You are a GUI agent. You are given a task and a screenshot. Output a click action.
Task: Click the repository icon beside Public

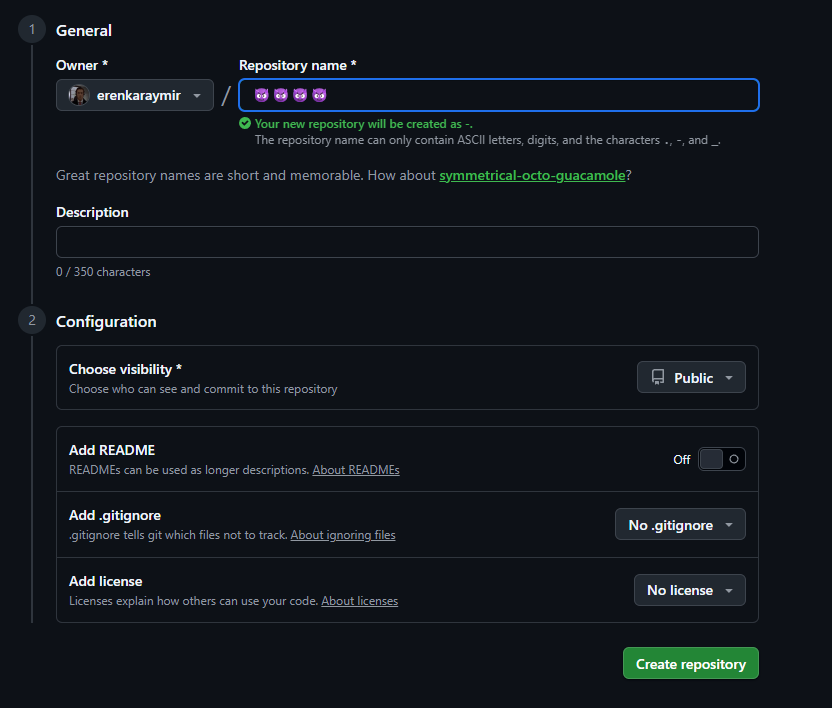point(658,377)
